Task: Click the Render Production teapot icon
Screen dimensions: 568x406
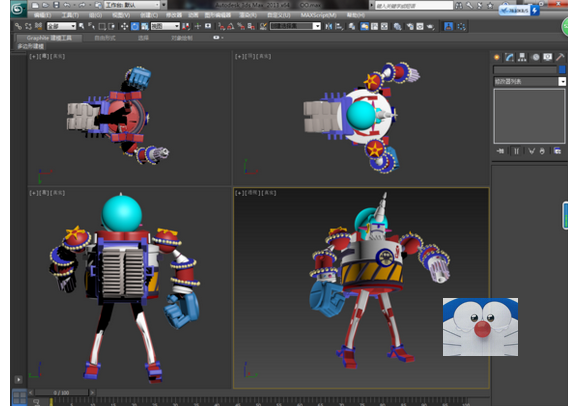Action: (x=430, y=26)
